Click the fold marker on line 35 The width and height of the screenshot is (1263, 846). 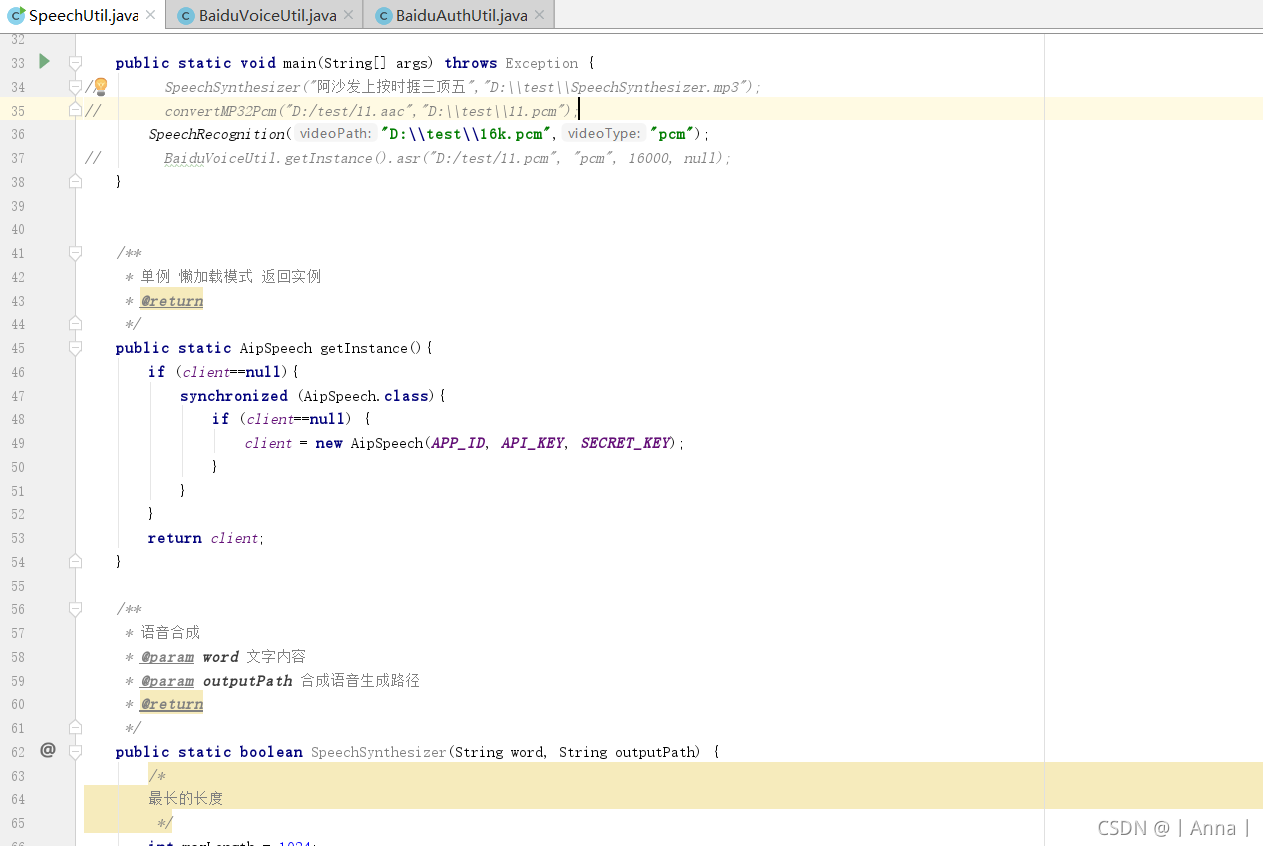[x=75, y=110]
